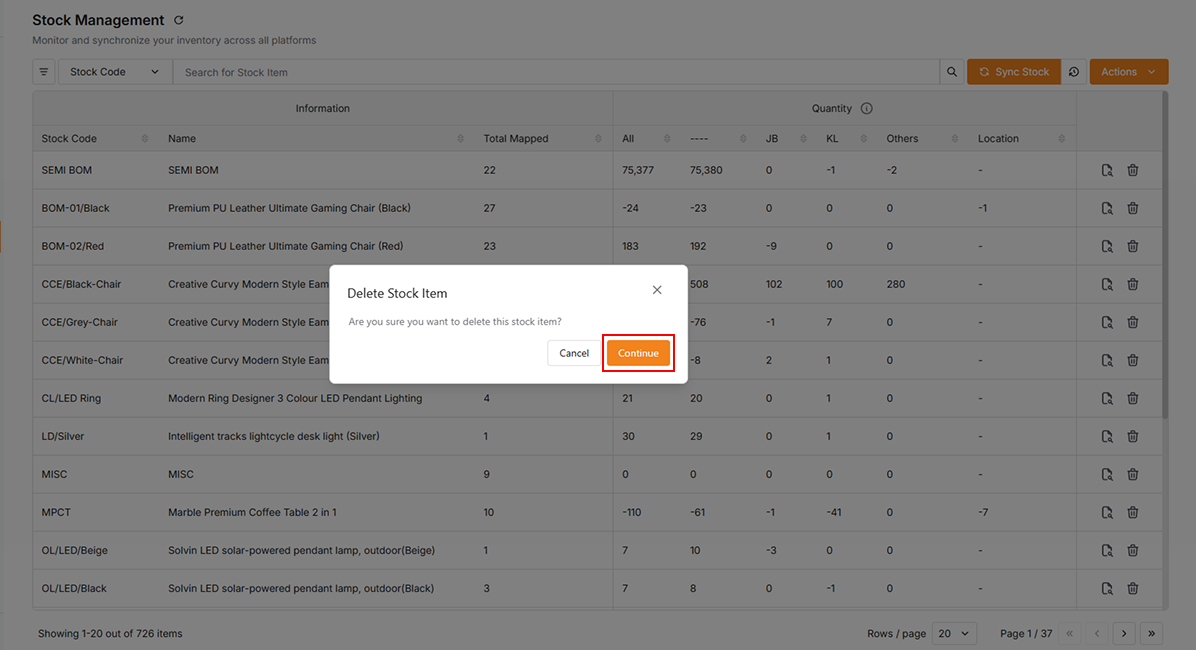Sort by the Name column

(461, 139)
